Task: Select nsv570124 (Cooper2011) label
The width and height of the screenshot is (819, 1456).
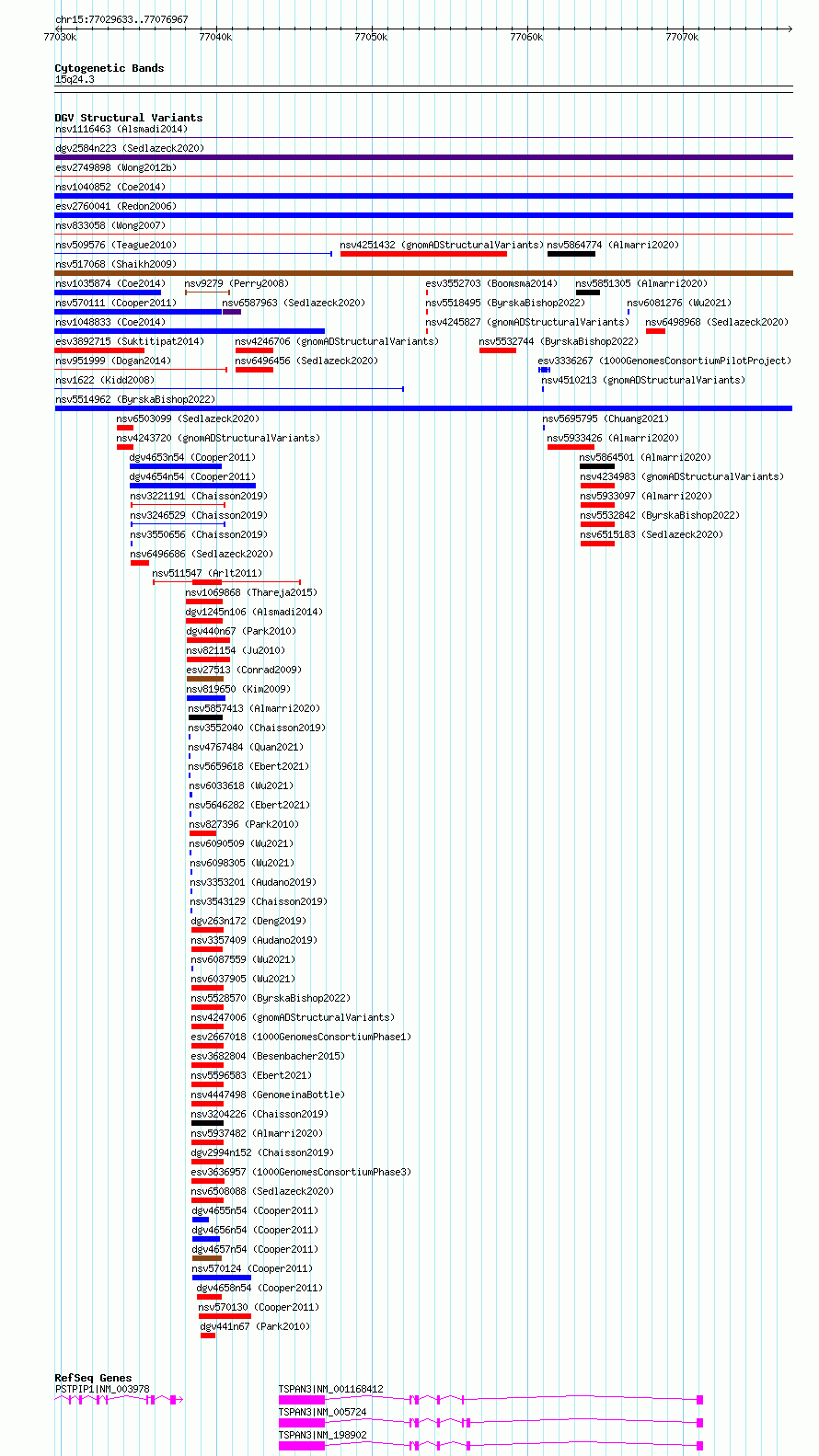Action: (252, 1268)
